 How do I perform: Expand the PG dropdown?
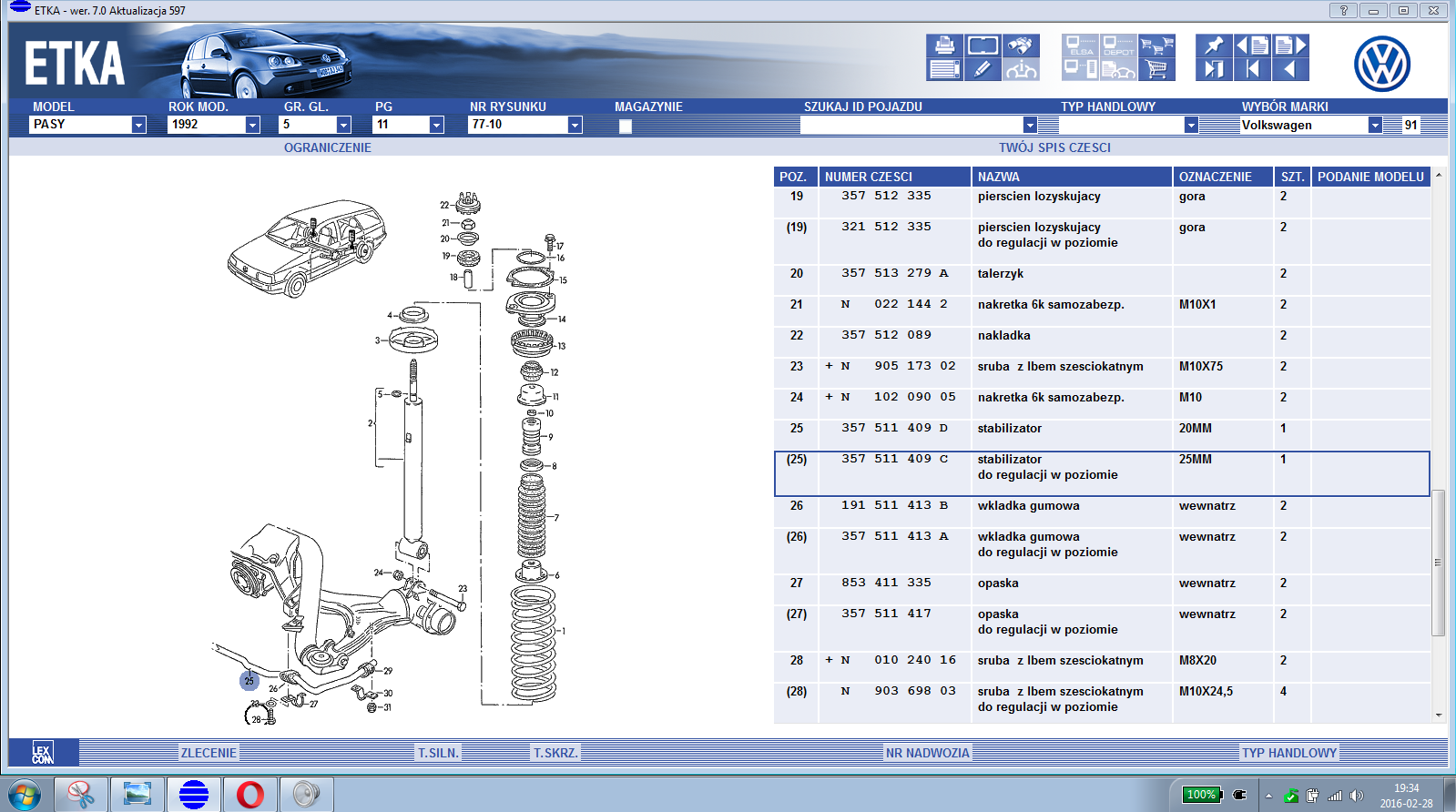point(436,125)
